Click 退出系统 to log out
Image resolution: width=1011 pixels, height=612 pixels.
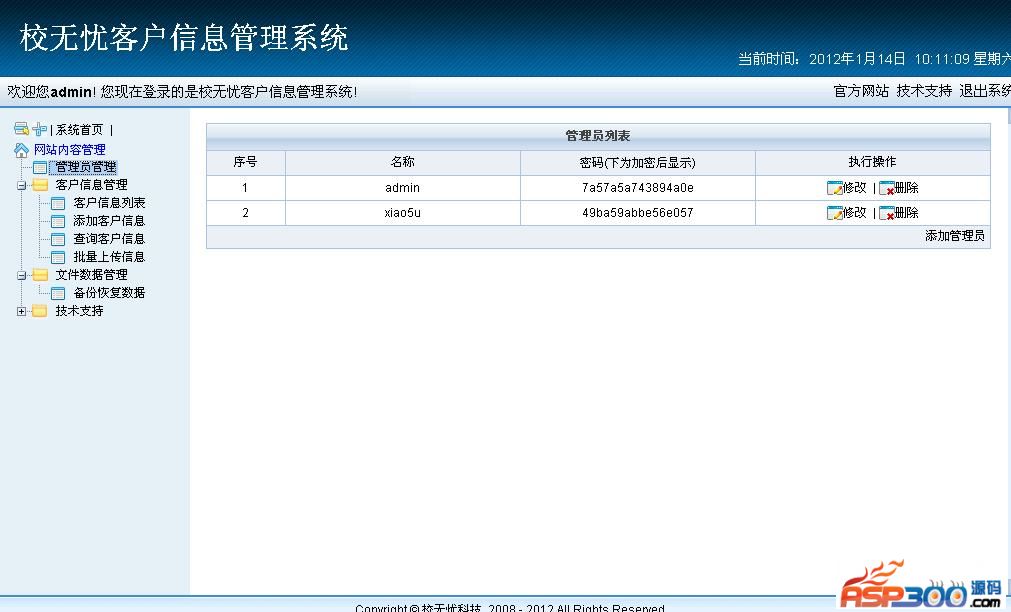click(x=985, y=91)
